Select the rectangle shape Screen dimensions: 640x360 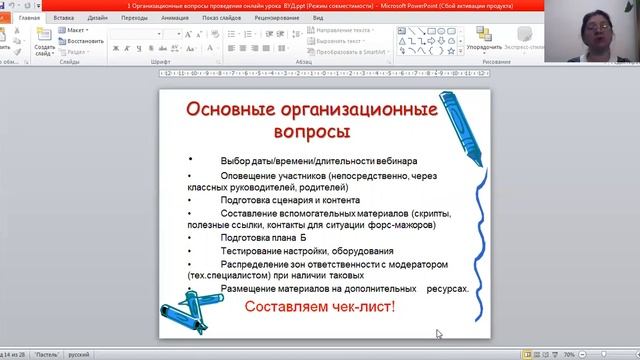click(431, 31)
